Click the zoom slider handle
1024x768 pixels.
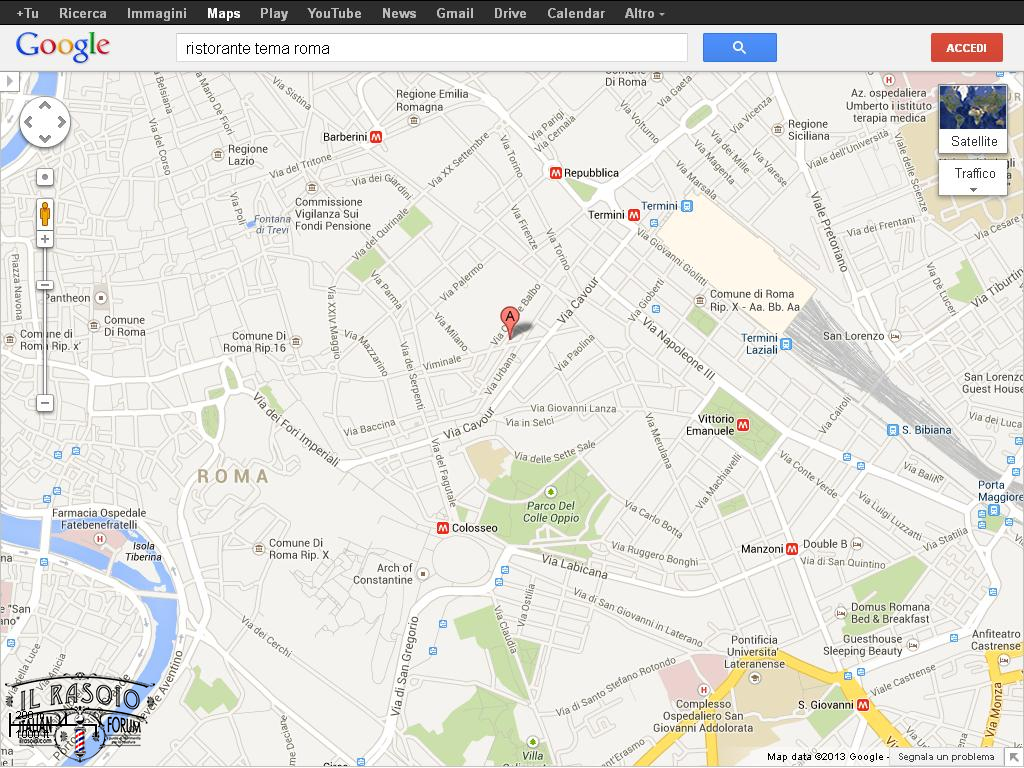pos(45,285)
